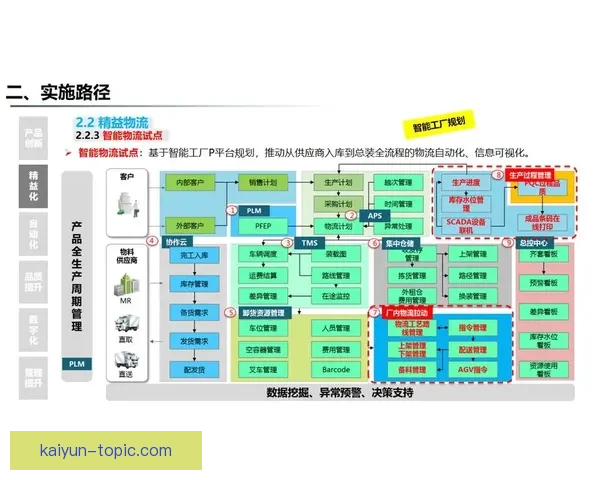
Task: Open the 管理提升 sidebar tab
Action: pyautogui.click(x=33, y=378)
